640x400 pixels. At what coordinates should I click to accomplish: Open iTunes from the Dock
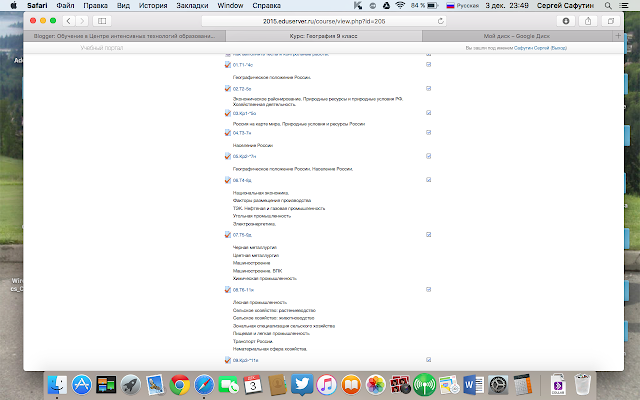[x=327, y=384]
